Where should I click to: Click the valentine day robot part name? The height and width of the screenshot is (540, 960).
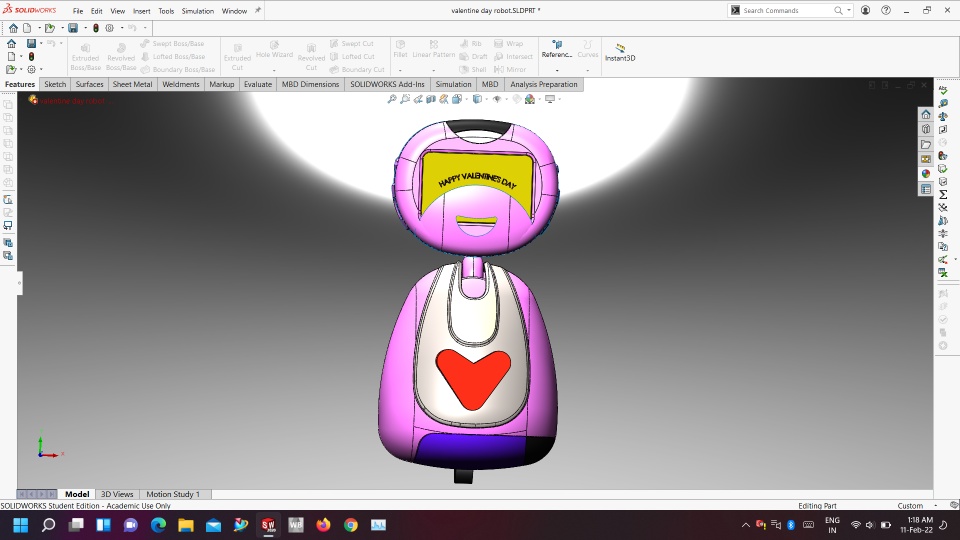pos(72,100)
